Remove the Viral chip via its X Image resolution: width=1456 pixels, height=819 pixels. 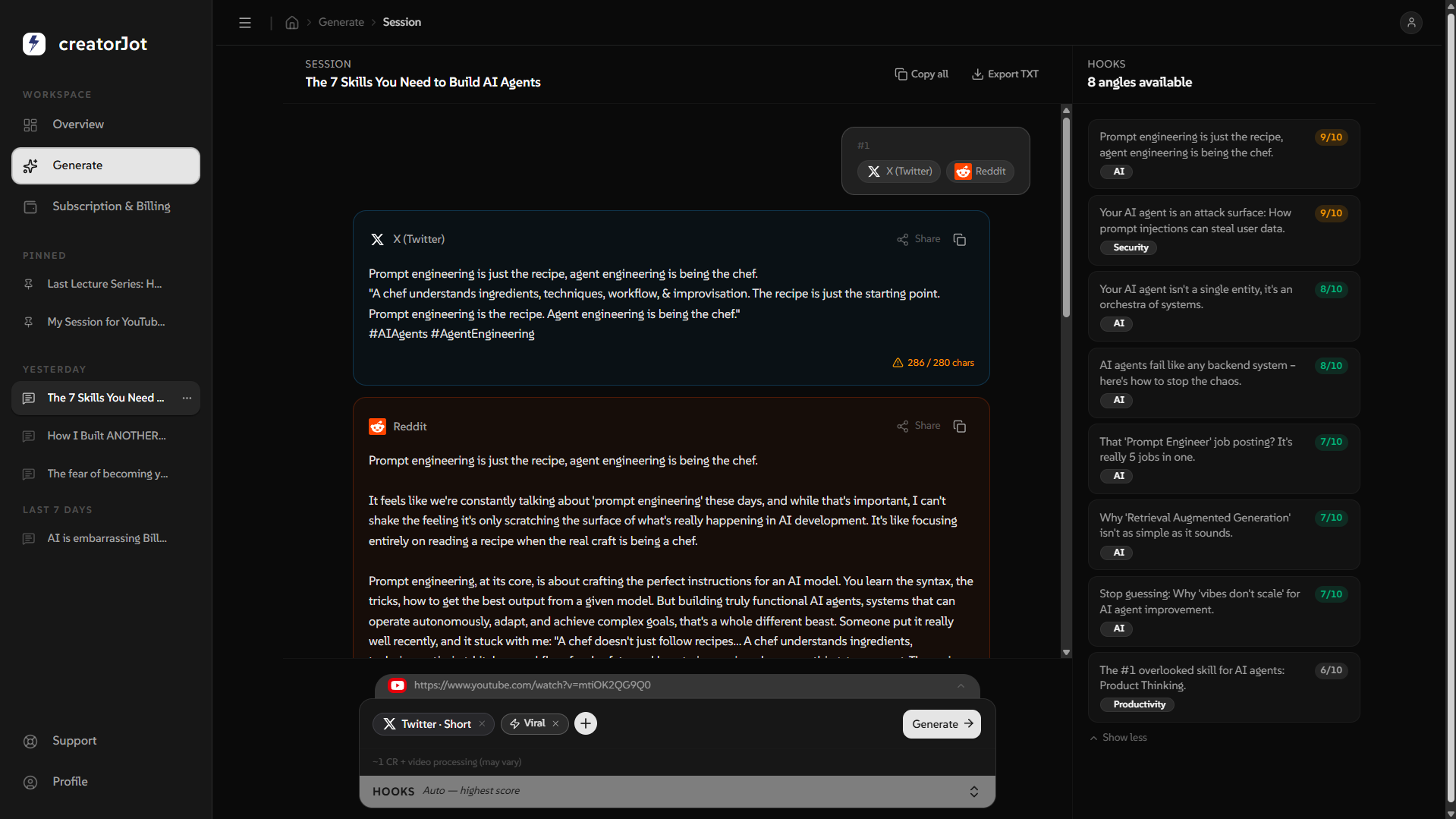[x=555, y=724]
